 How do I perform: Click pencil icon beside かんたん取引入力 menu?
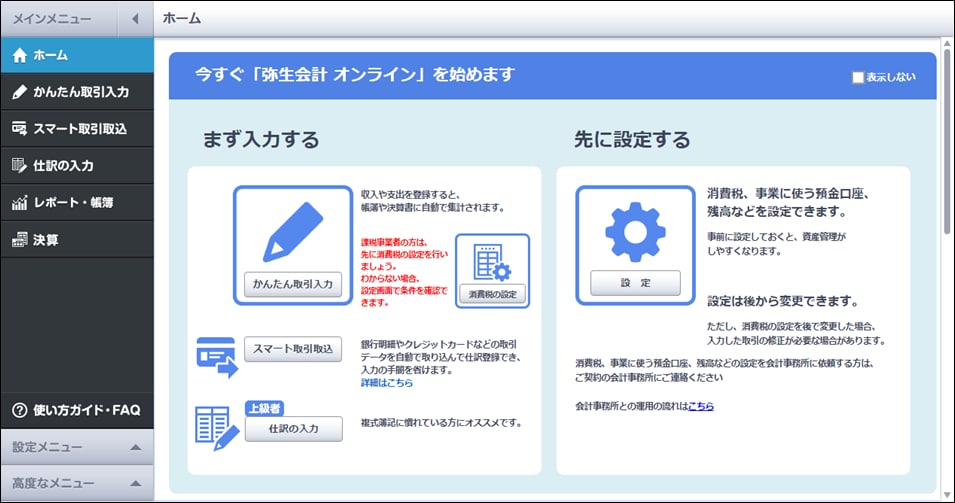pos(19,92)
